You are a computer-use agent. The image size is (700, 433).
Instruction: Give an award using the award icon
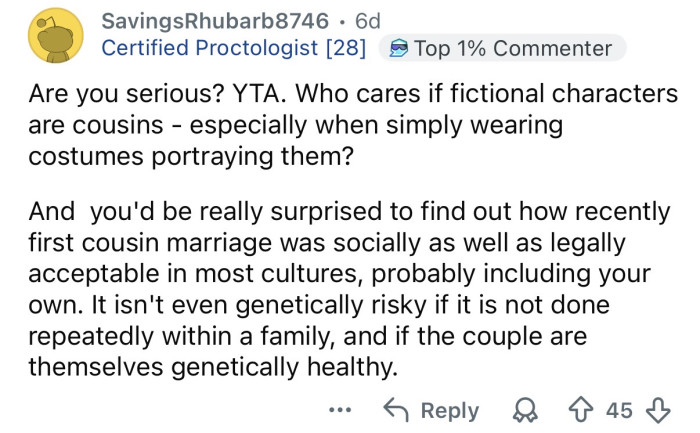pos(521,410)
